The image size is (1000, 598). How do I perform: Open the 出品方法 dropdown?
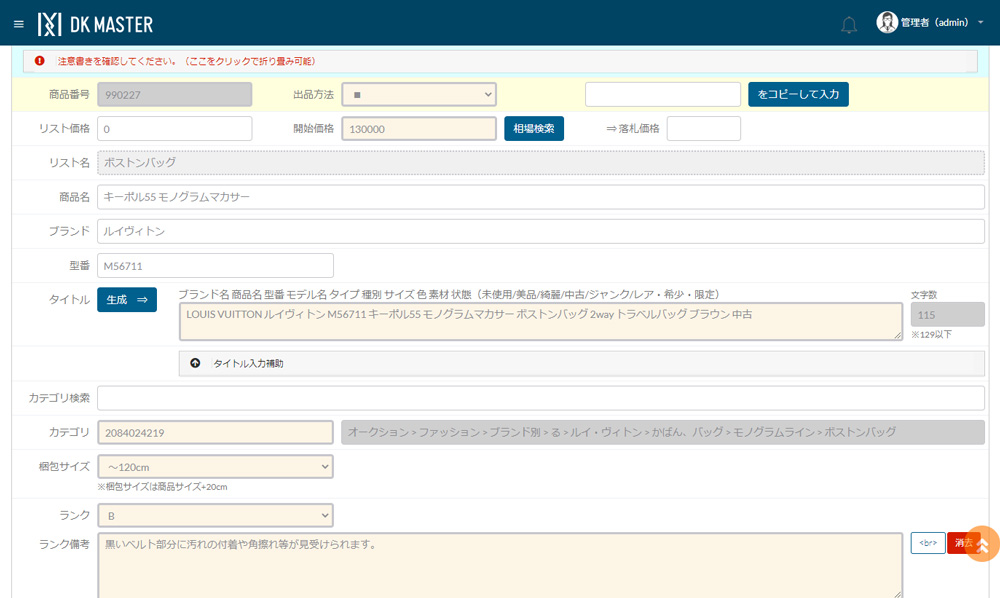pos(419,94)
